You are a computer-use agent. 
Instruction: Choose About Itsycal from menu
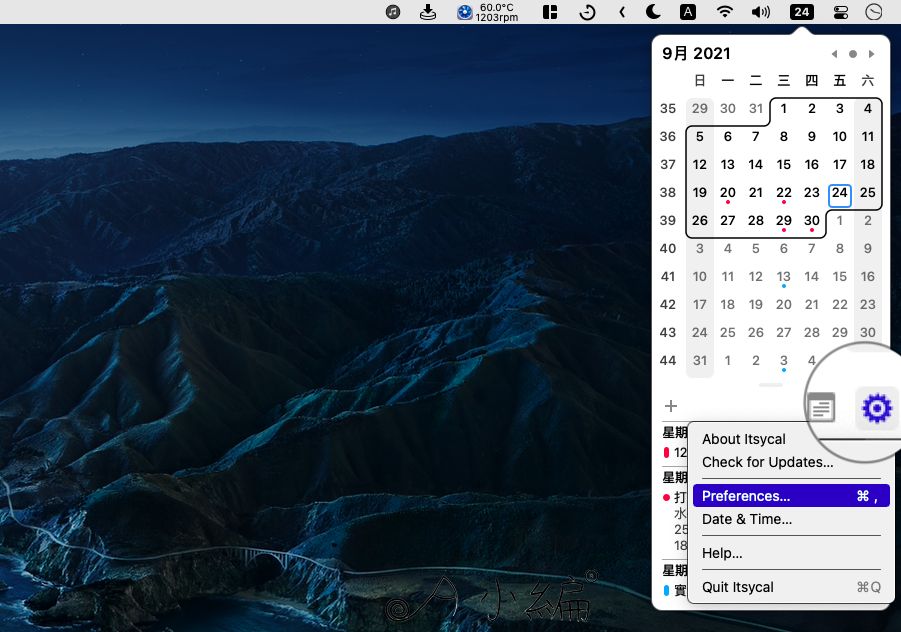coord(744,439)
